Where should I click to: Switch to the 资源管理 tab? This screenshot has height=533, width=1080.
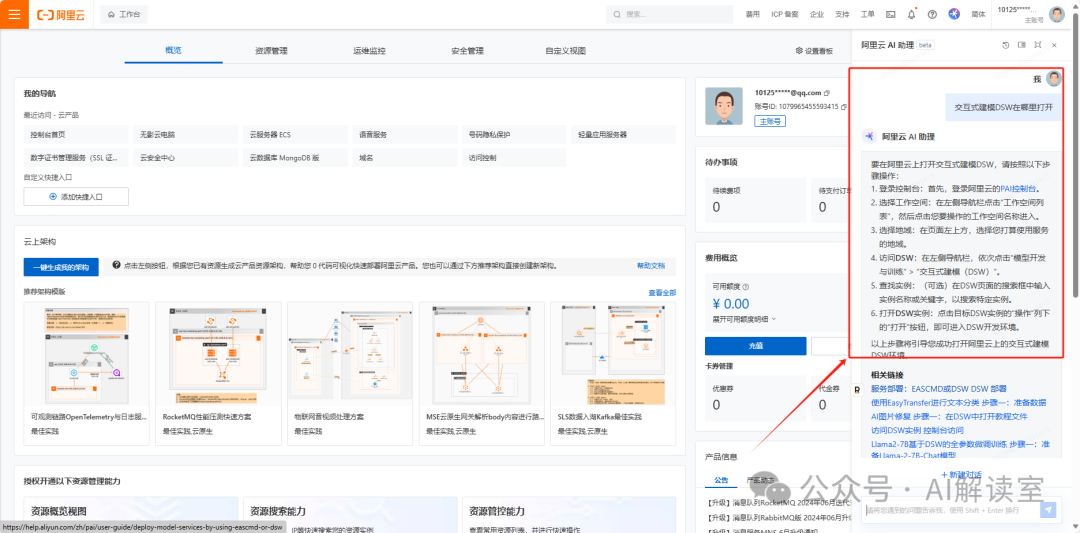[271, 51]
